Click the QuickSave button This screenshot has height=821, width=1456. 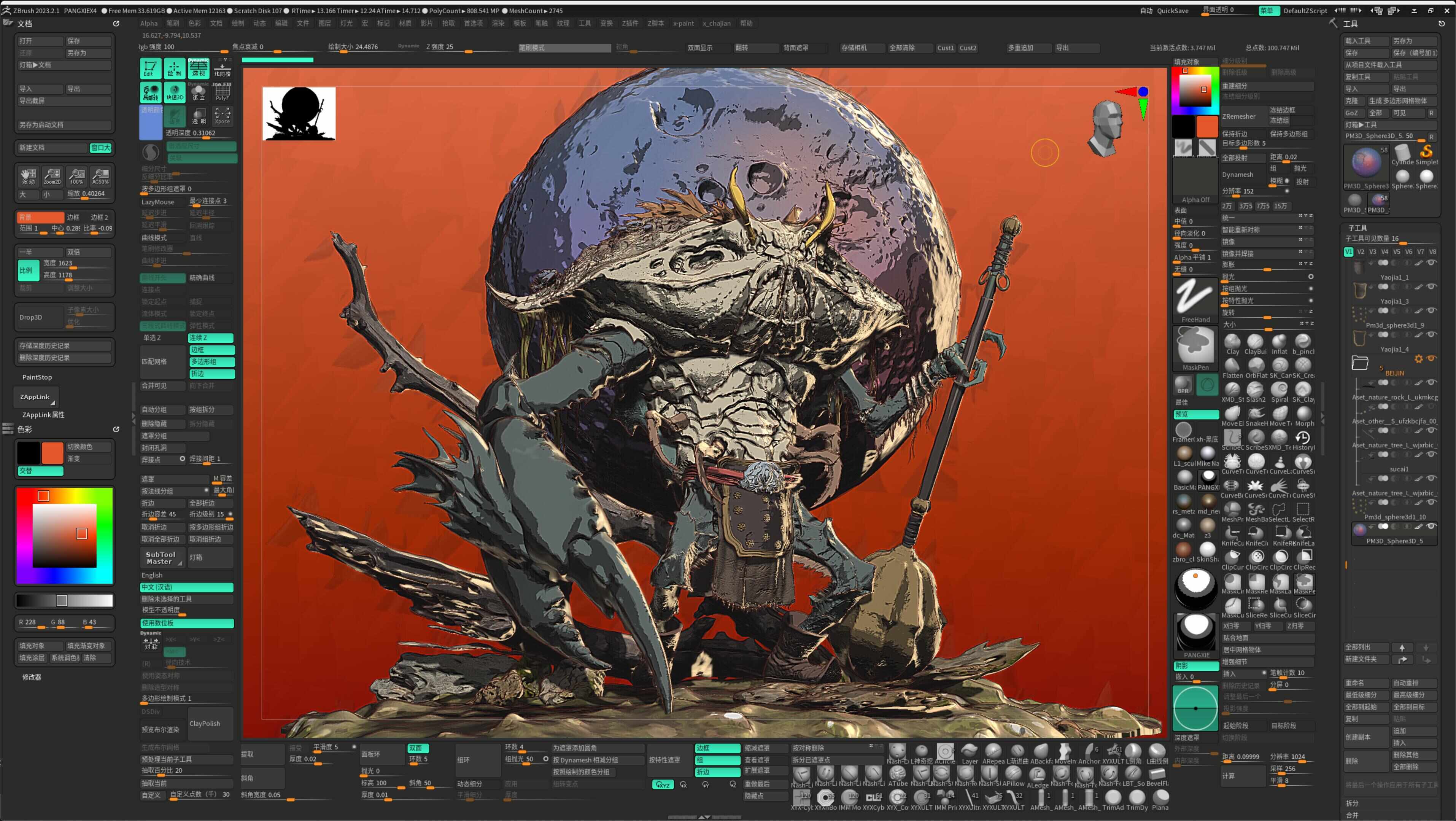pos(1172,10)
